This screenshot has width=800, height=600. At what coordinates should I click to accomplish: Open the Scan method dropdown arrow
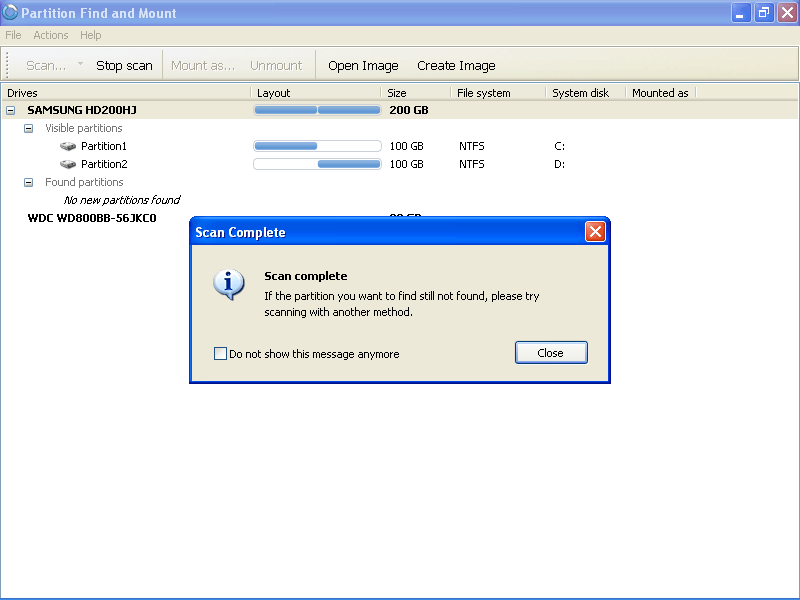coord(80,64)
